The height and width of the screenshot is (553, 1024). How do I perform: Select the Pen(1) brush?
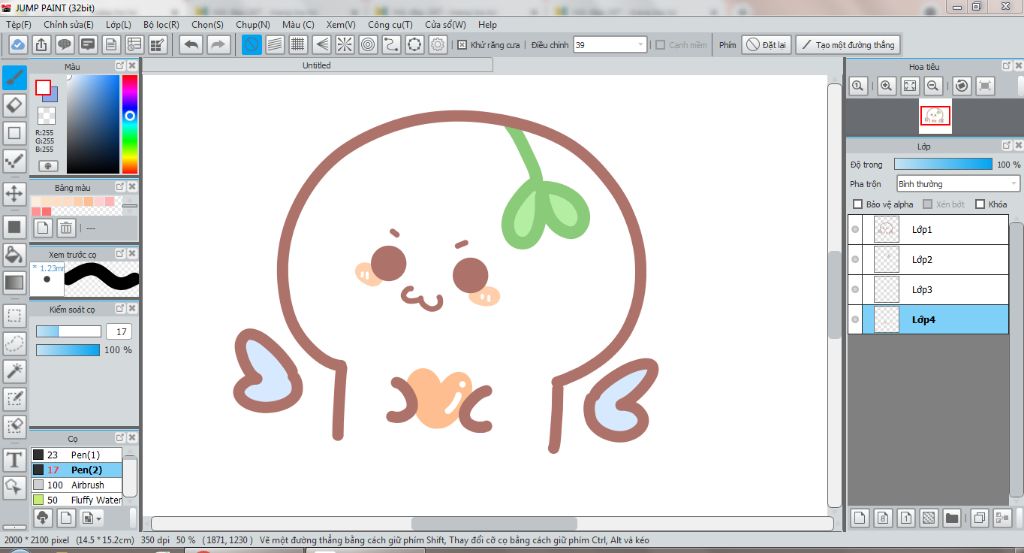[76, 454]
